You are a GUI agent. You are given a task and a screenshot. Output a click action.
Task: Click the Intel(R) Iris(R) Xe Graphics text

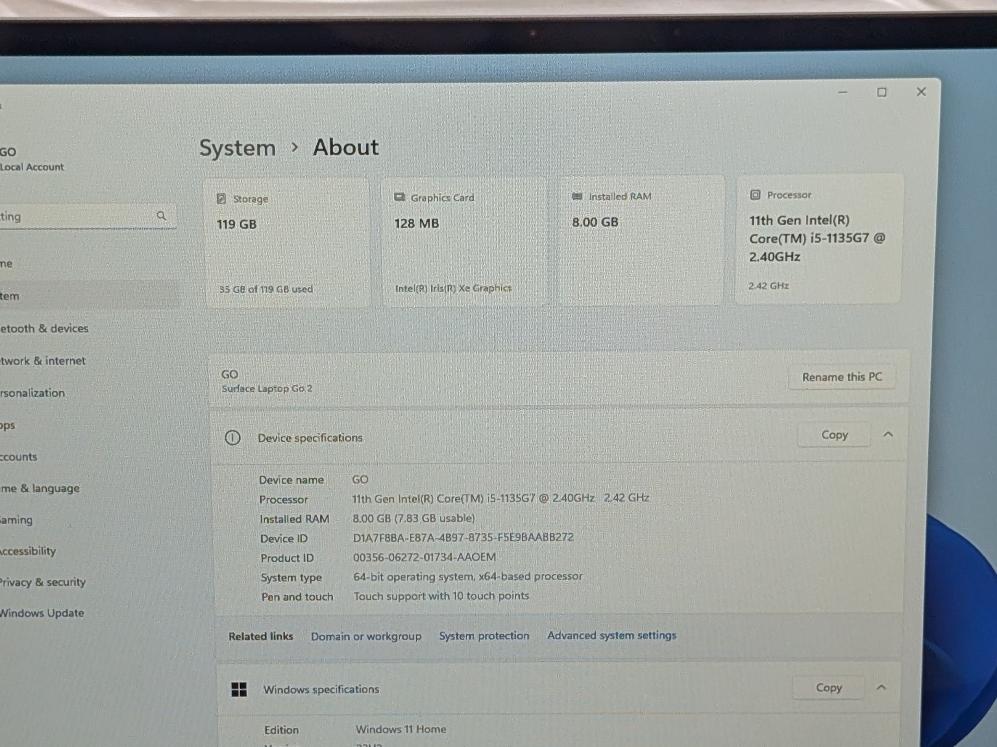coord(453,288)
